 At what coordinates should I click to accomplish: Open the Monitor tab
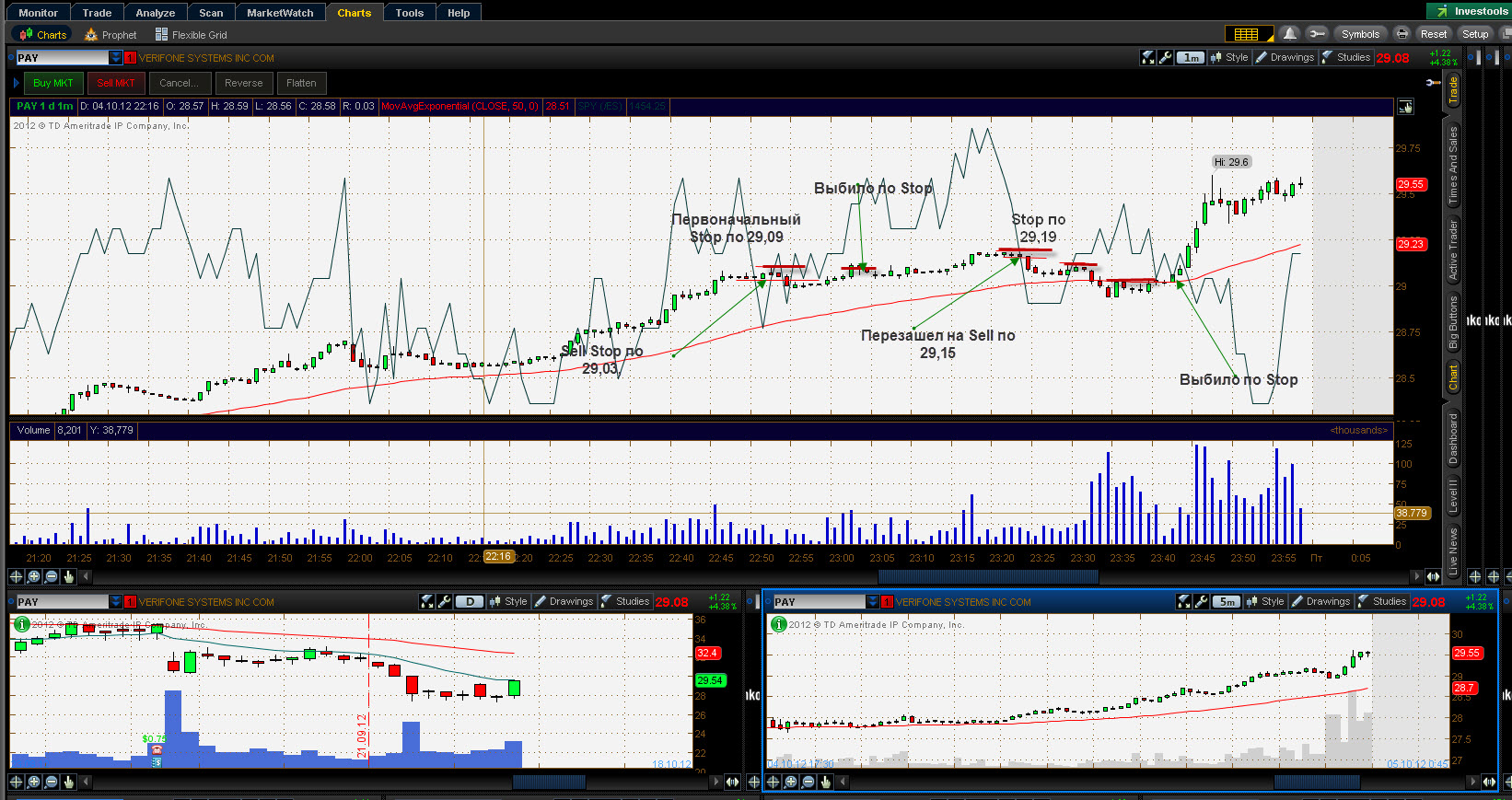[38, 12]
